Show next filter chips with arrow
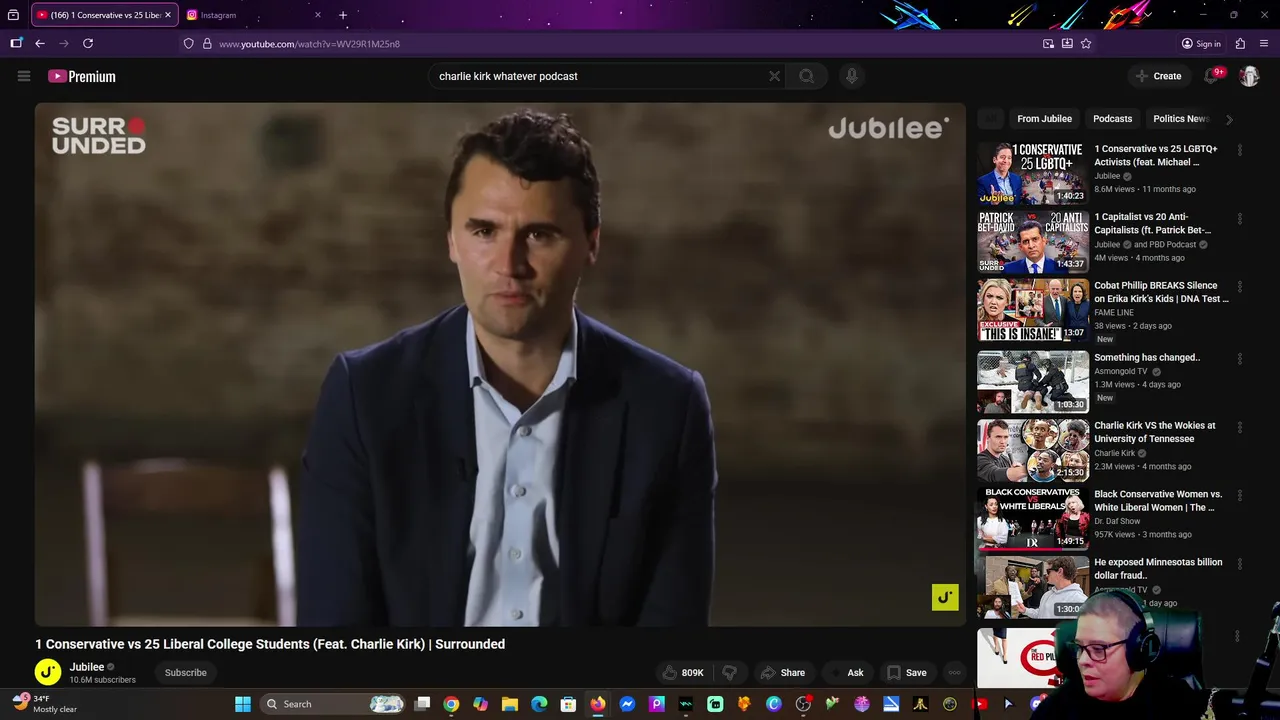This screenshot has height=720, width=1280. click(x=1229, y=119)
